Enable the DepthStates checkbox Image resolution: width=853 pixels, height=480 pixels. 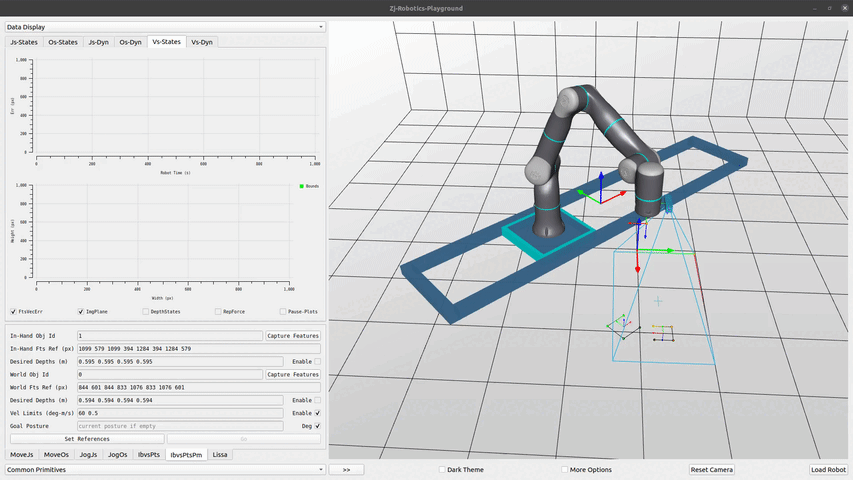tap(145, 311)
